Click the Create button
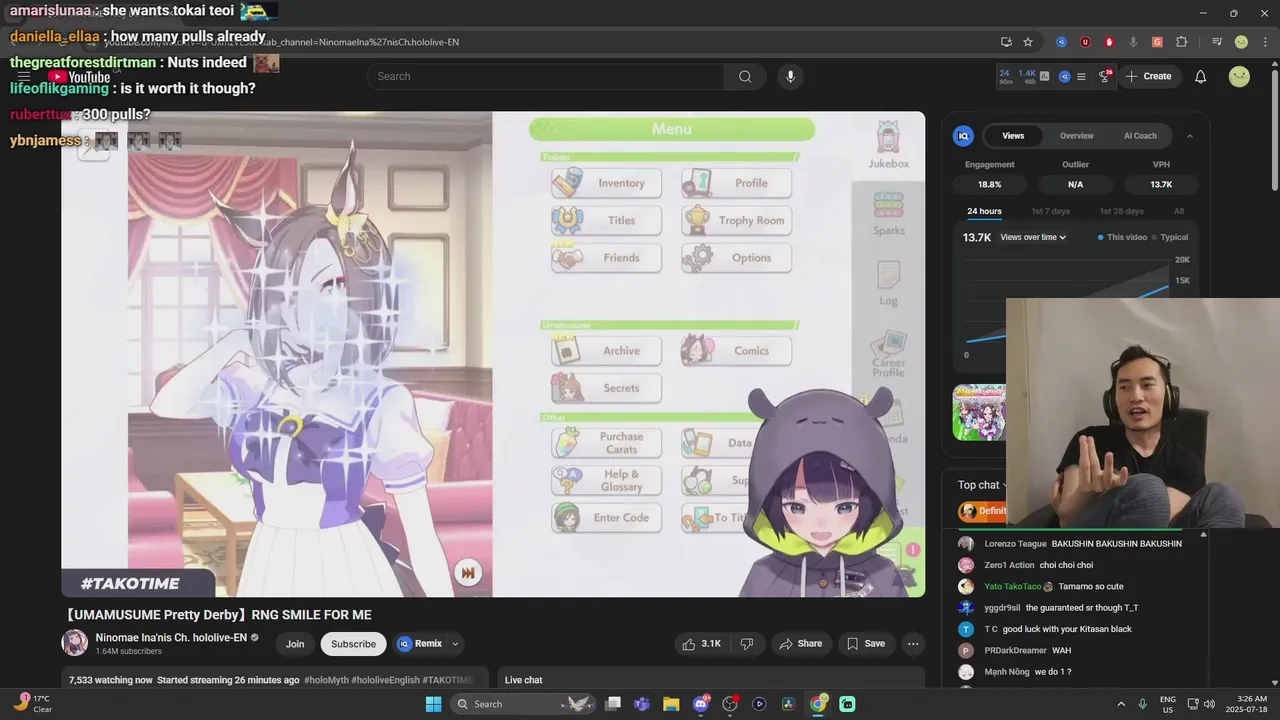This screenshot has height=720, width=1280. [1148, 76]
